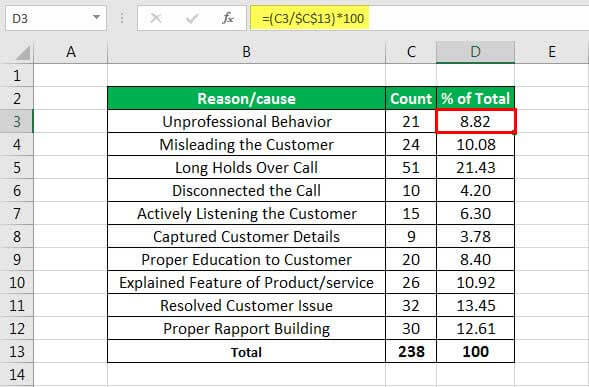Viewport: 589px width, 387px height.
Task: Select row 5 header
Action: click(x=17, y=168)
